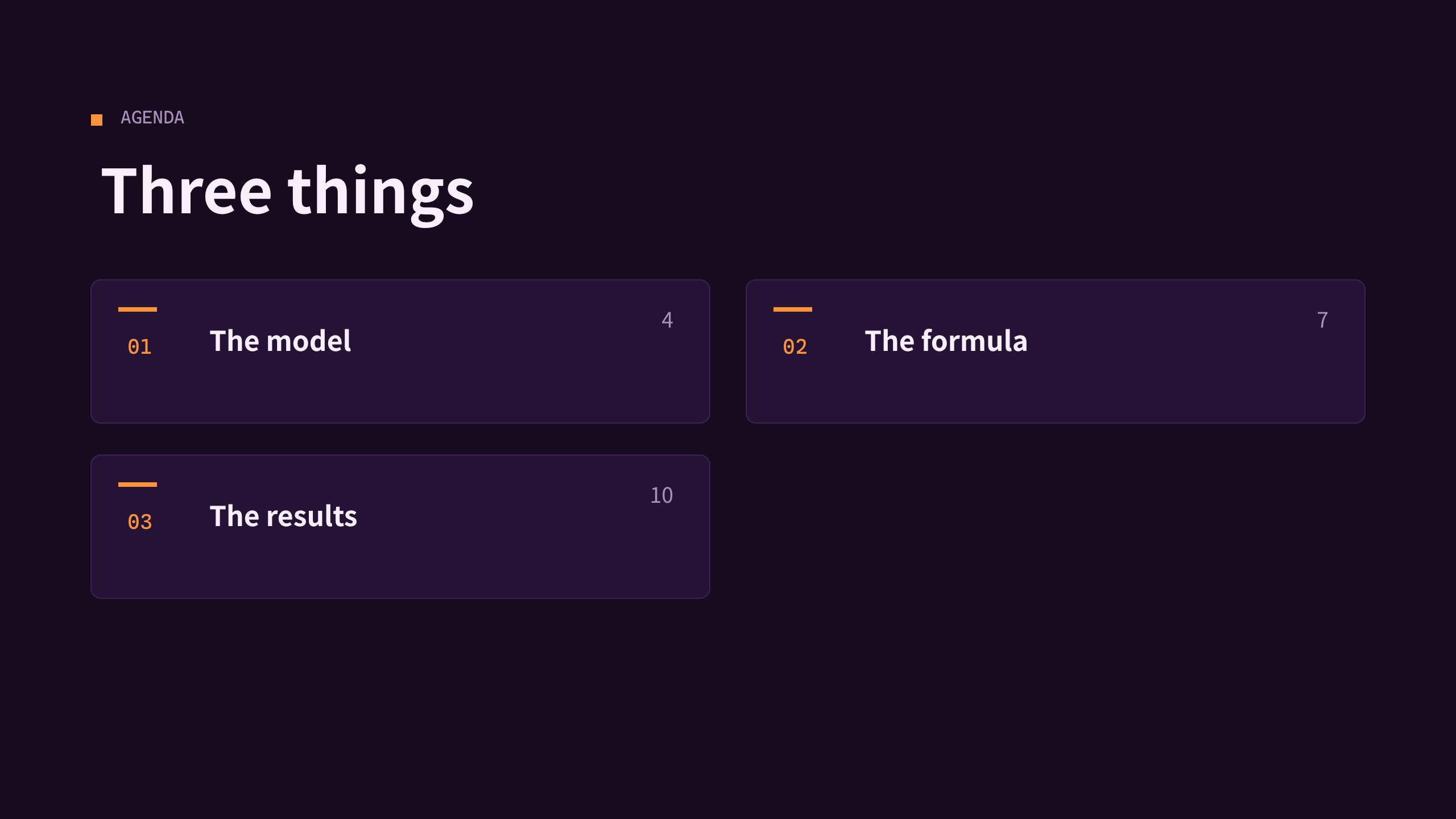The height and width of the screenshot is (819, 1456).
Task: Click the 02 section number
Action: click(x=795, y=347)
